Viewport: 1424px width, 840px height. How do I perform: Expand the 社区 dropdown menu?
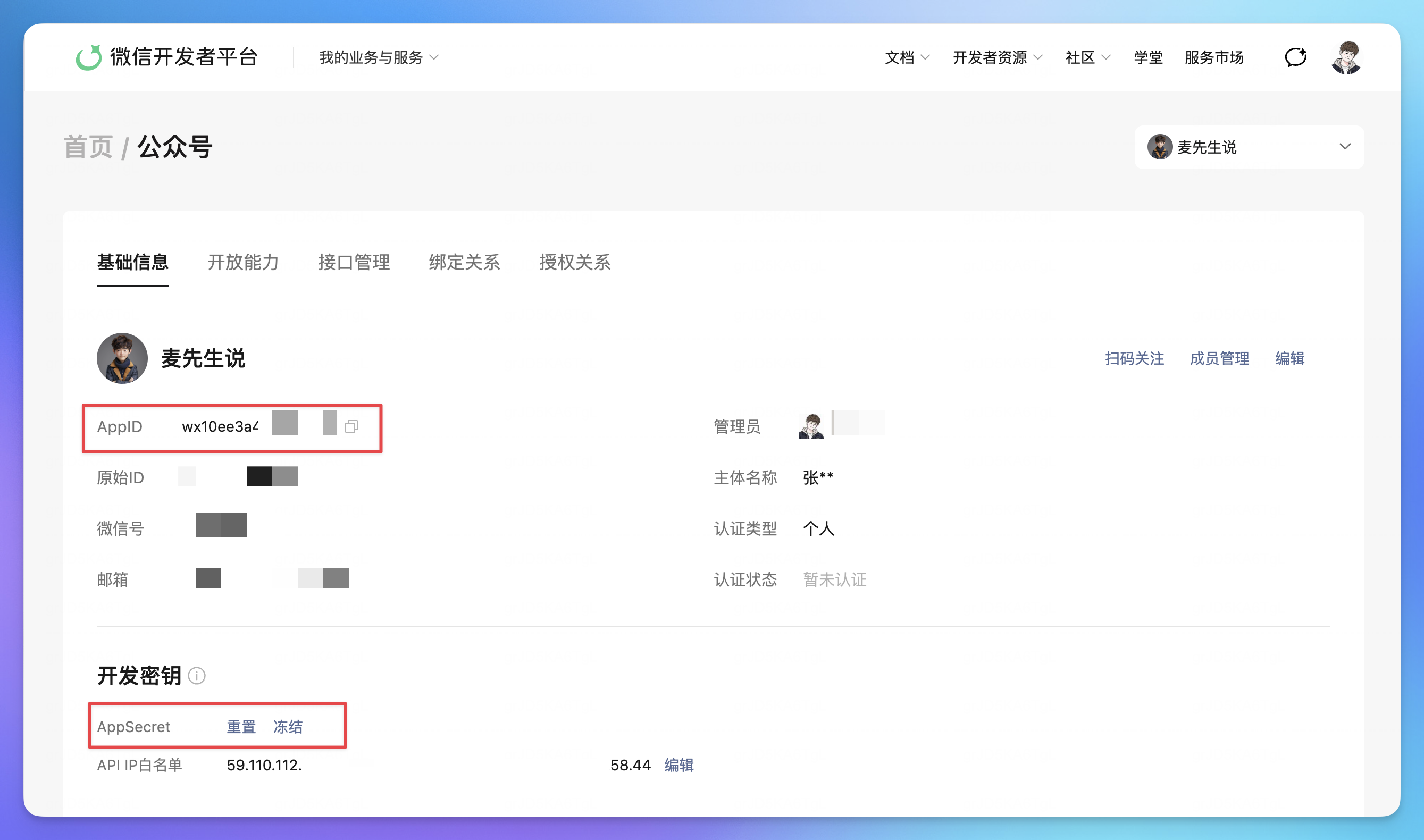(x=1088, y=57)
